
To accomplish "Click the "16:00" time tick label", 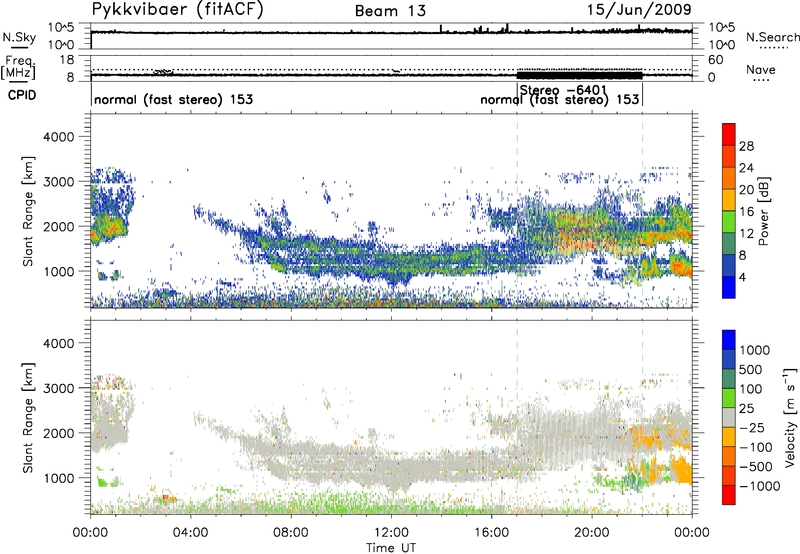I will (x=491, y=533).
